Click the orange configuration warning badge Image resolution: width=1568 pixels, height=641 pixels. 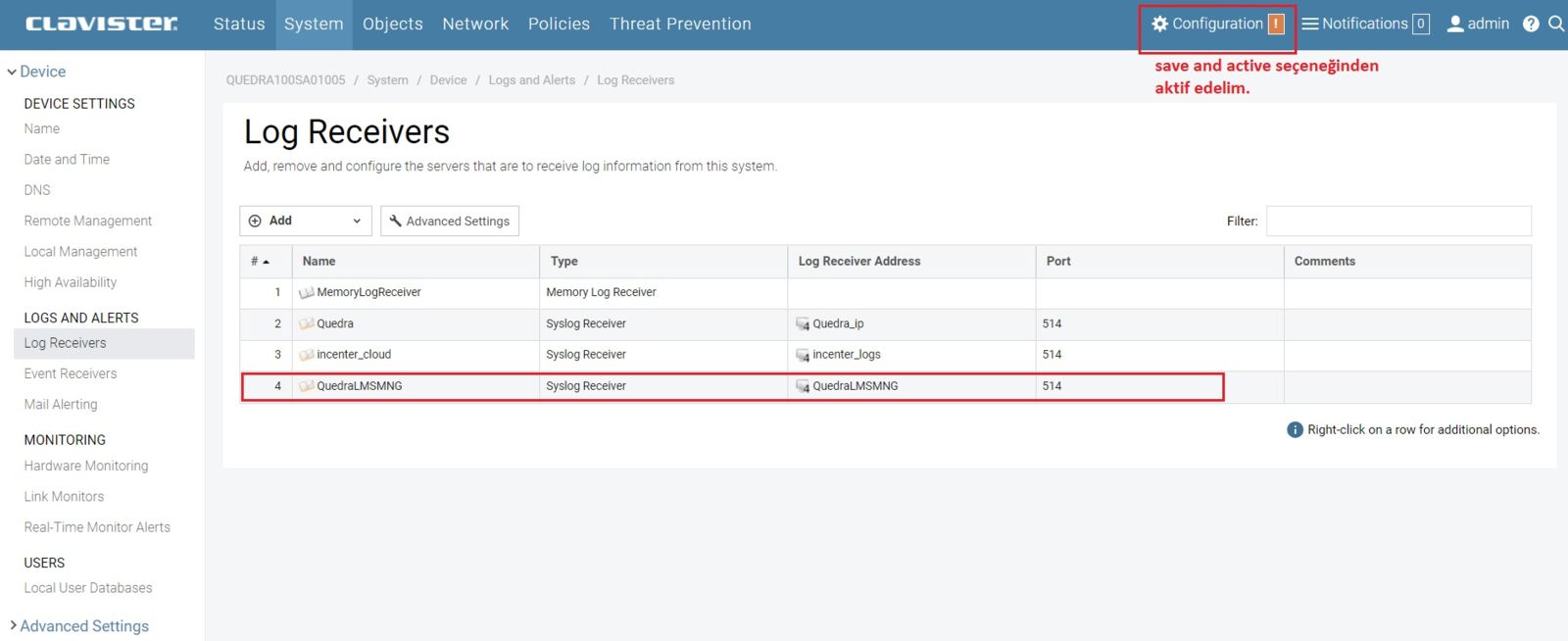click(x=1276, y=24)
